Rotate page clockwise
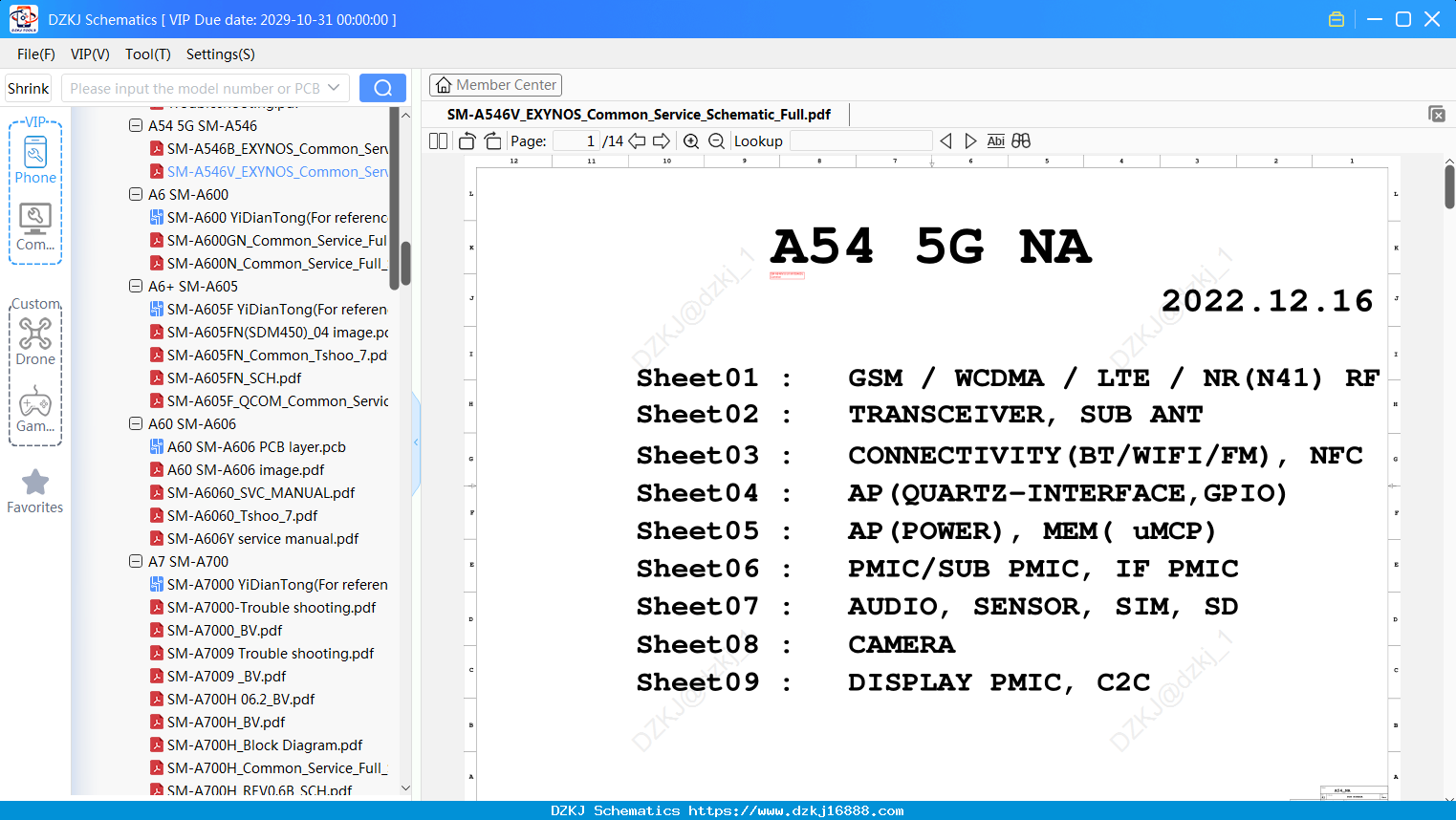This screenshot has width=1456, height=820. click(493, 141)
